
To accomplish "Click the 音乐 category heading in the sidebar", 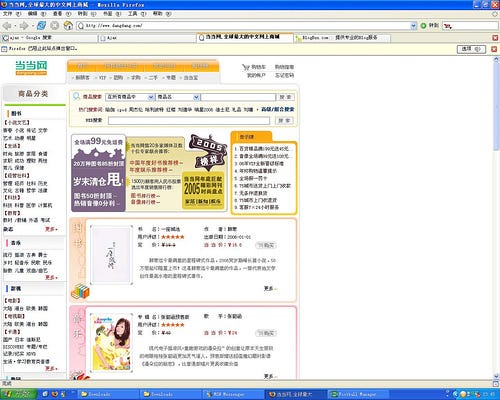I will click(x=16, y=243).
